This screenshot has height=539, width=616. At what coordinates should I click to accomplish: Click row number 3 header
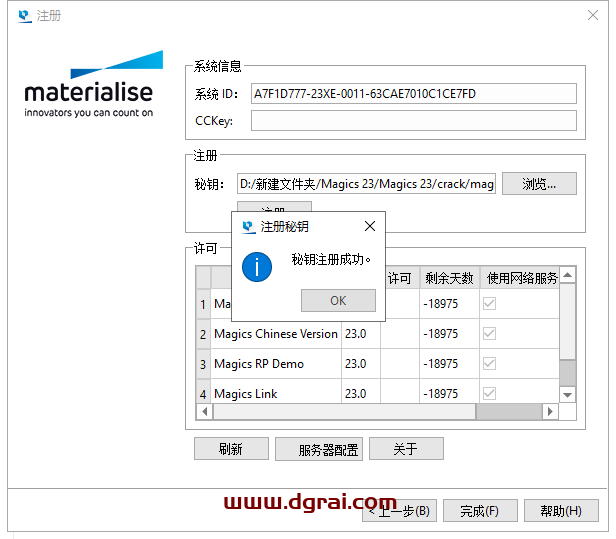[x=203, y=364]
